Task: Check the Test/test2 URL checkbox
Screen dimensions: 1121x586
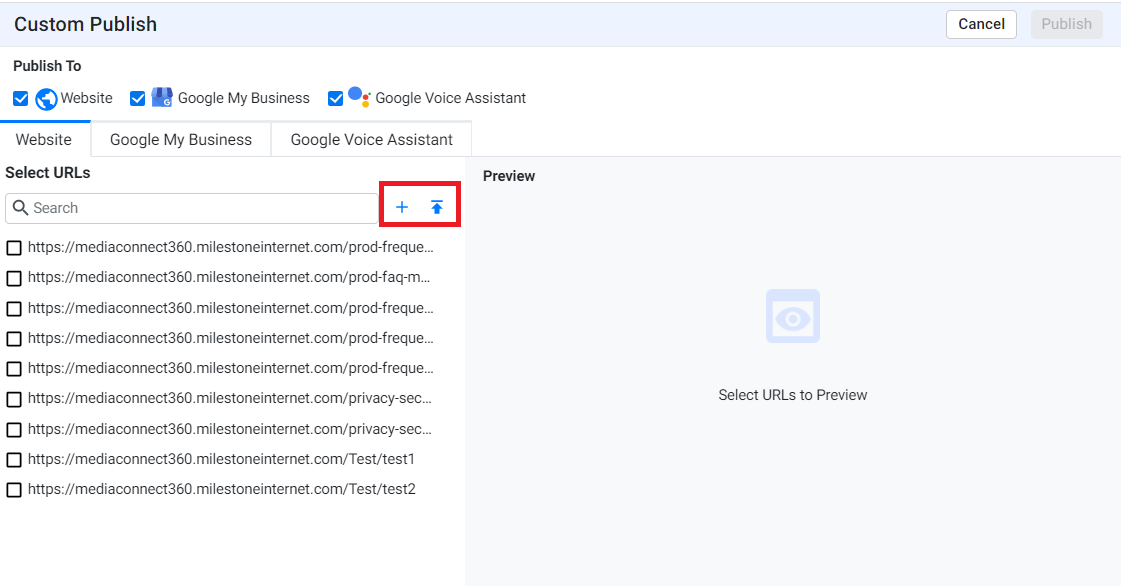Action: pyautogui.click(x=13, y=489)
